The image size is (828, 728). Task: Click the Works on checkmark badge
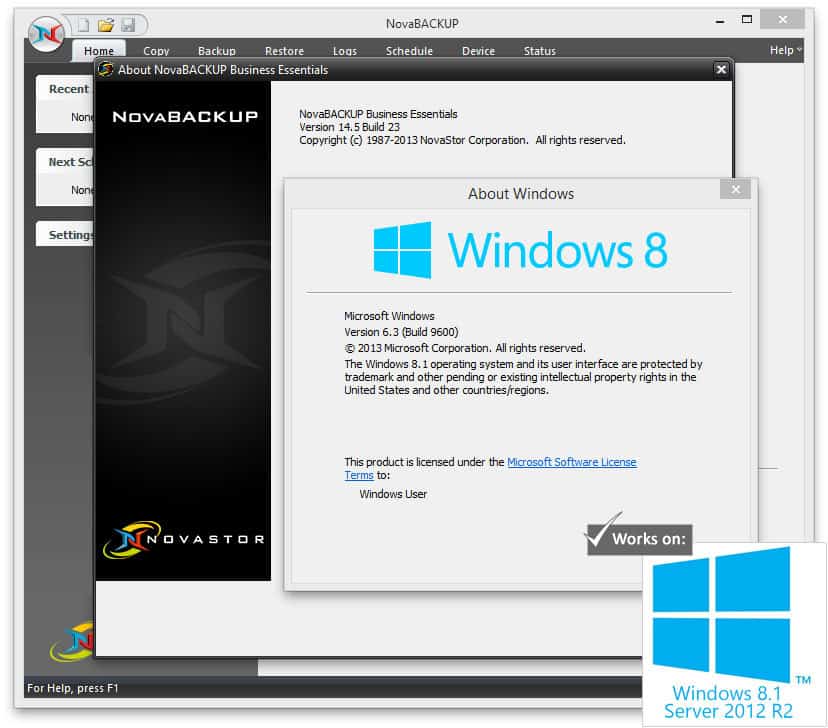coord(639,538)
